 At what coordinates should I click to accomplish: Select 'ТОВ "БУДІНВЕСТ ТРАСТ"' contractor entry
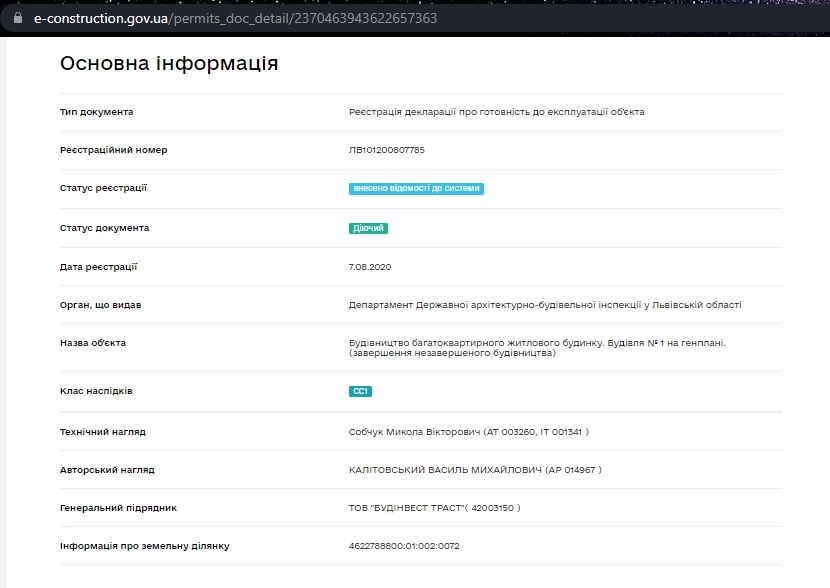[434, 508]
